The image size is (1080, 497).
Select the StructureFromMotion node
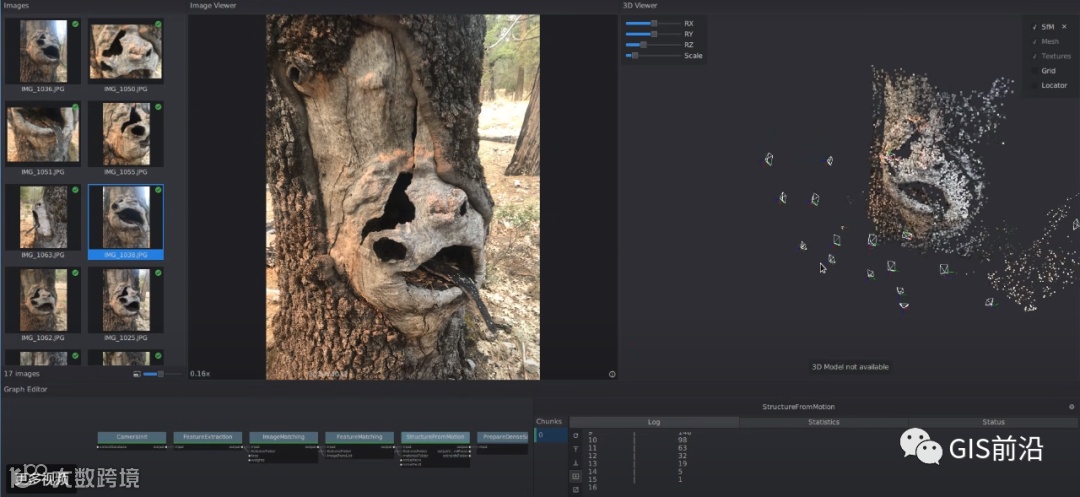coord(435,437)
